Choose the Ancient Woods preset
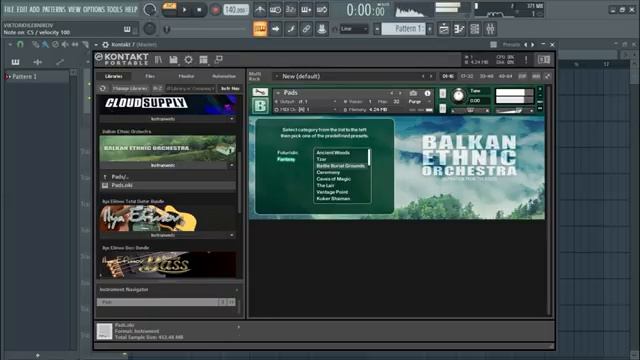Image resolution: width=640 pixels, height=360 pixels. (333, 153)
